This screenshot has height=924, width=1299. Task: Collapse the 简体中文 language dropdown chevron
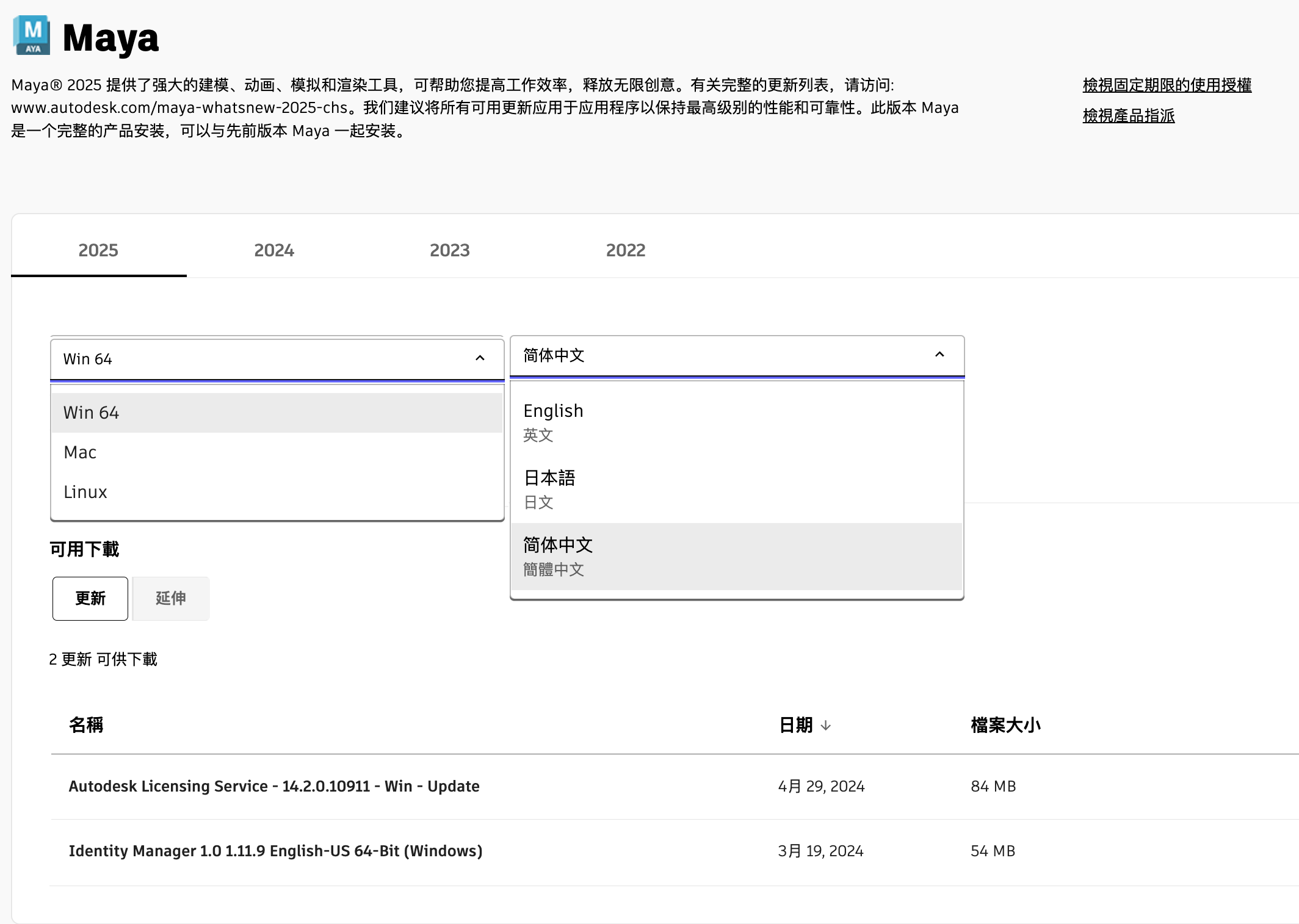(939, 355)
